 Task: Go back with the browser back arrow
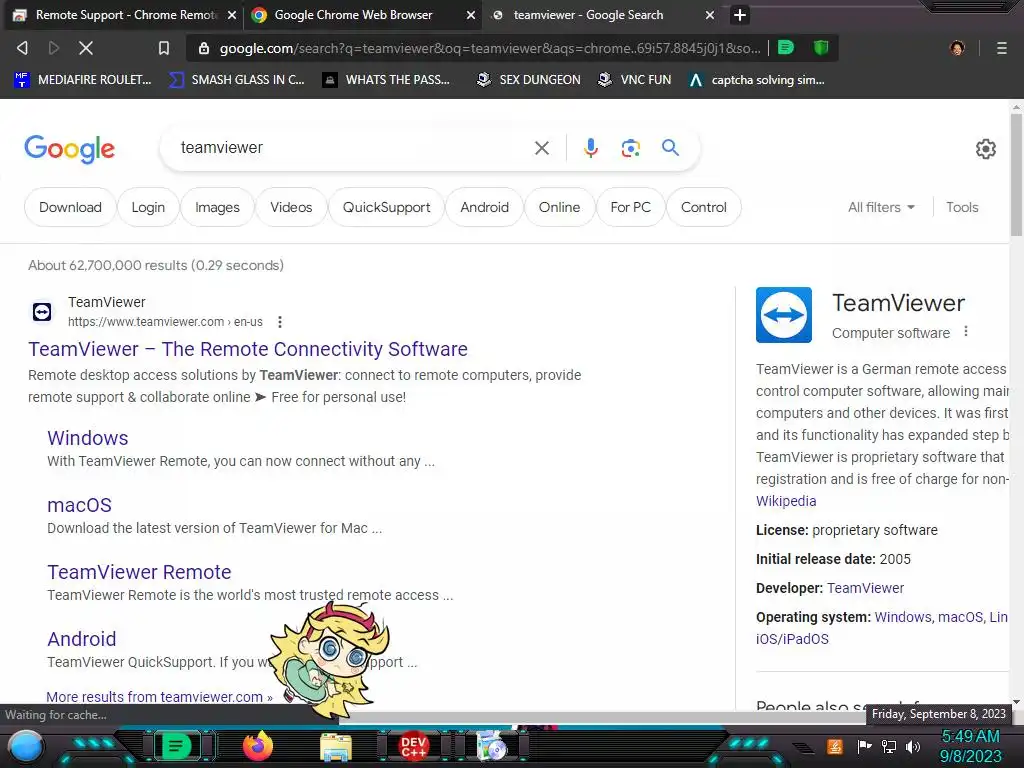[x=22, y=48]
